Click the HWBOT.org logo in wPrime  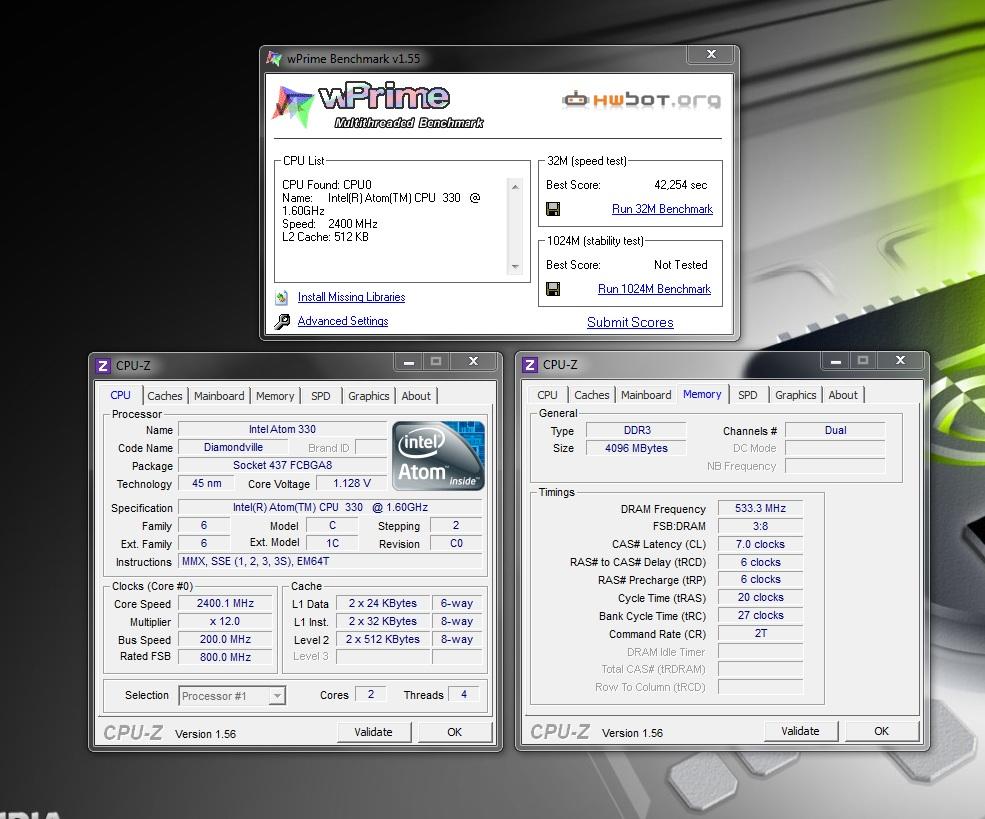pos(641,99)
